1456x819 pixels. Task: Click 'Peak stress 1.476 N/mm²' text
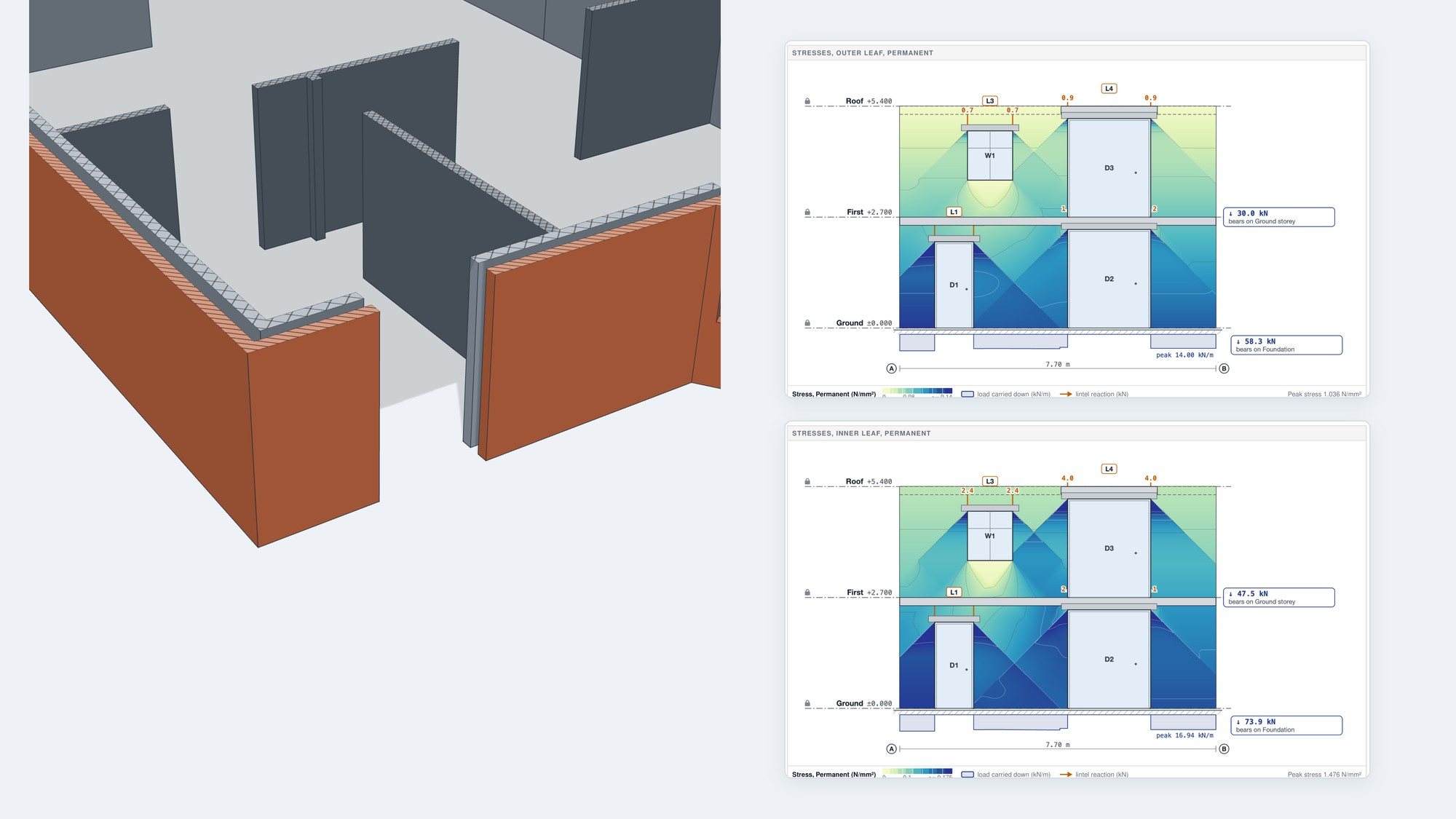[x=1324, y=774]
